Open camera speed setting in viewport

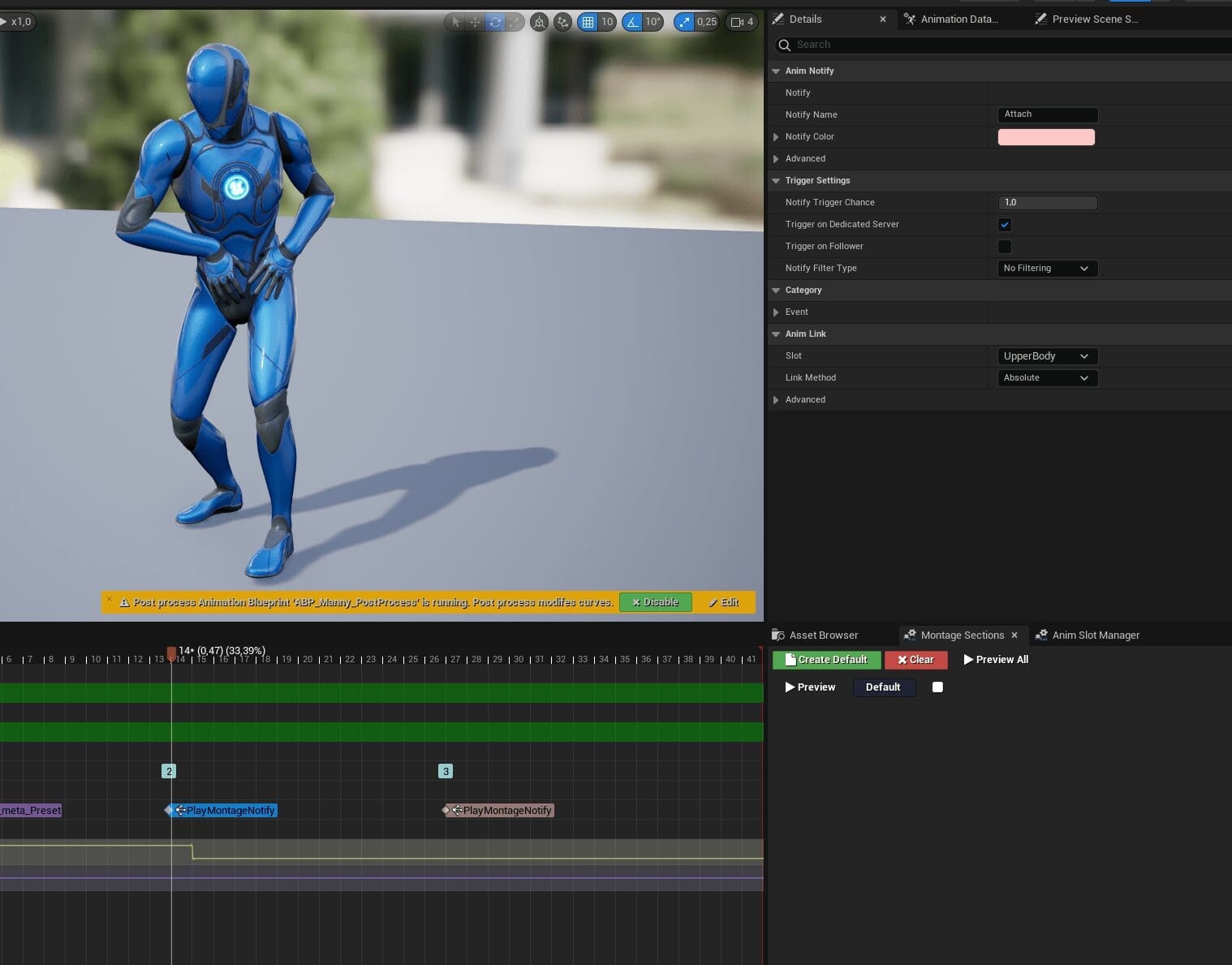pyautogui.click(x=742, y=22)
